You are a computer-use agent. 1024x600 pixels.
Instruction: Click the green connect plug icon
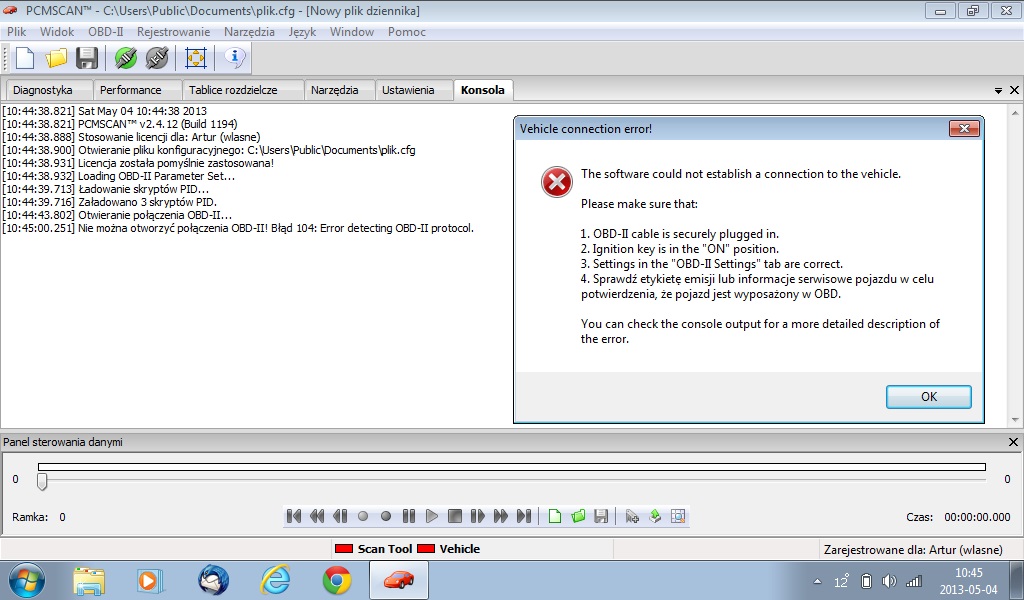[x=125, y=58]
